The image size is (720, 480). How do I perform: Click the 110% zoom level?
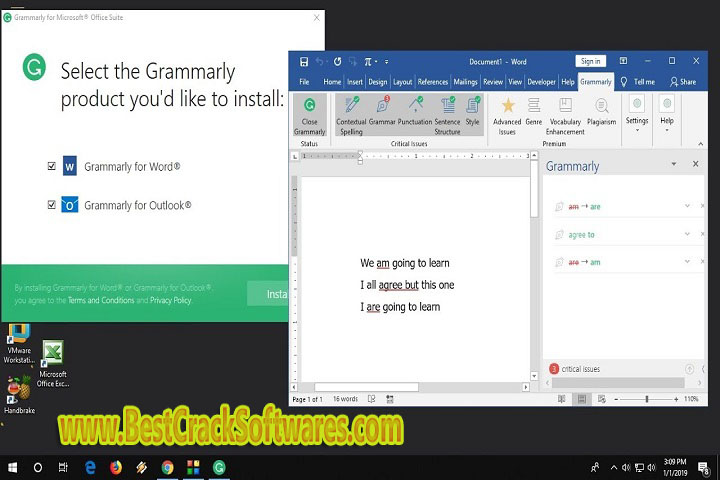pos(691,399)
